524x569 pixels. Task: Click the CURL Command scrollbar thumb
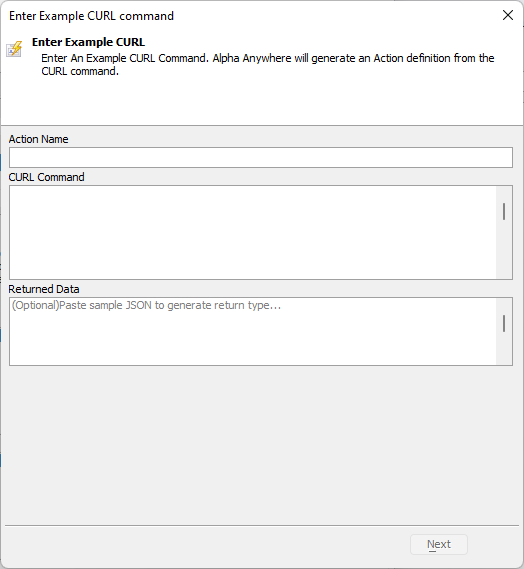point(504,212)
